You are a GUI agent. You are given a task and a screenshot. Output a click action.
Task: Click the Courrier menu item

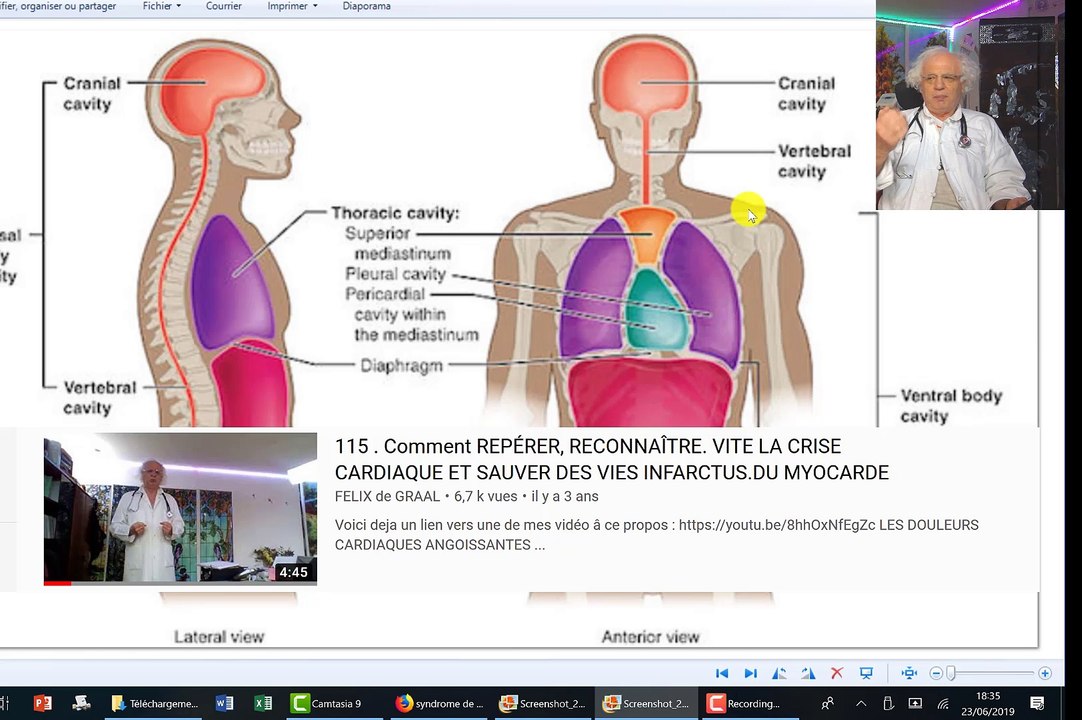pyautogui.click(x=224, y=6)
